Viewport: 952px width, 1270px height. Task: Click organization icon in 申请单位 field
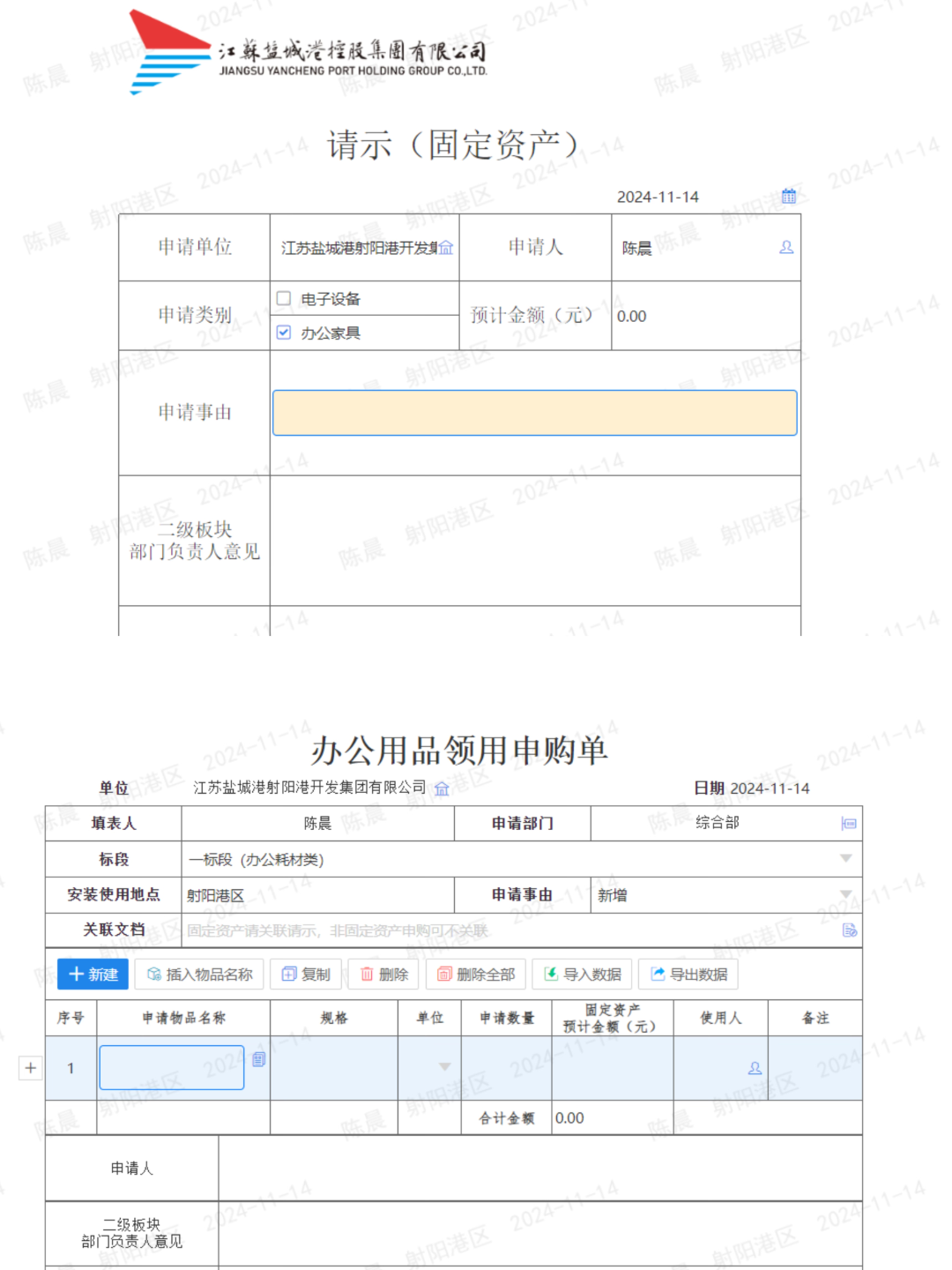click(446, 248)
